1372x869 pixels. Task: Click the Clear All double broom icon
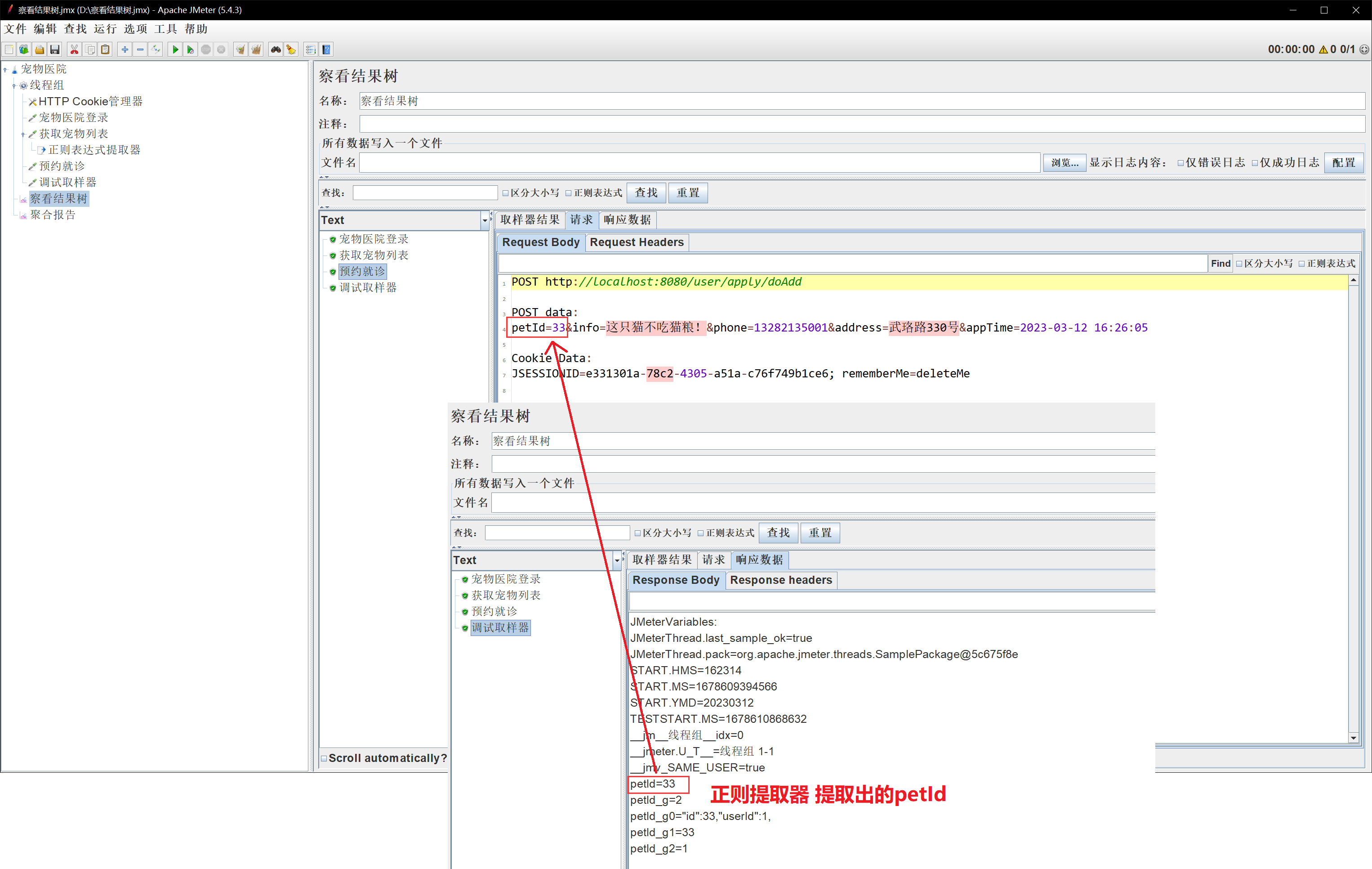(256, 49)
